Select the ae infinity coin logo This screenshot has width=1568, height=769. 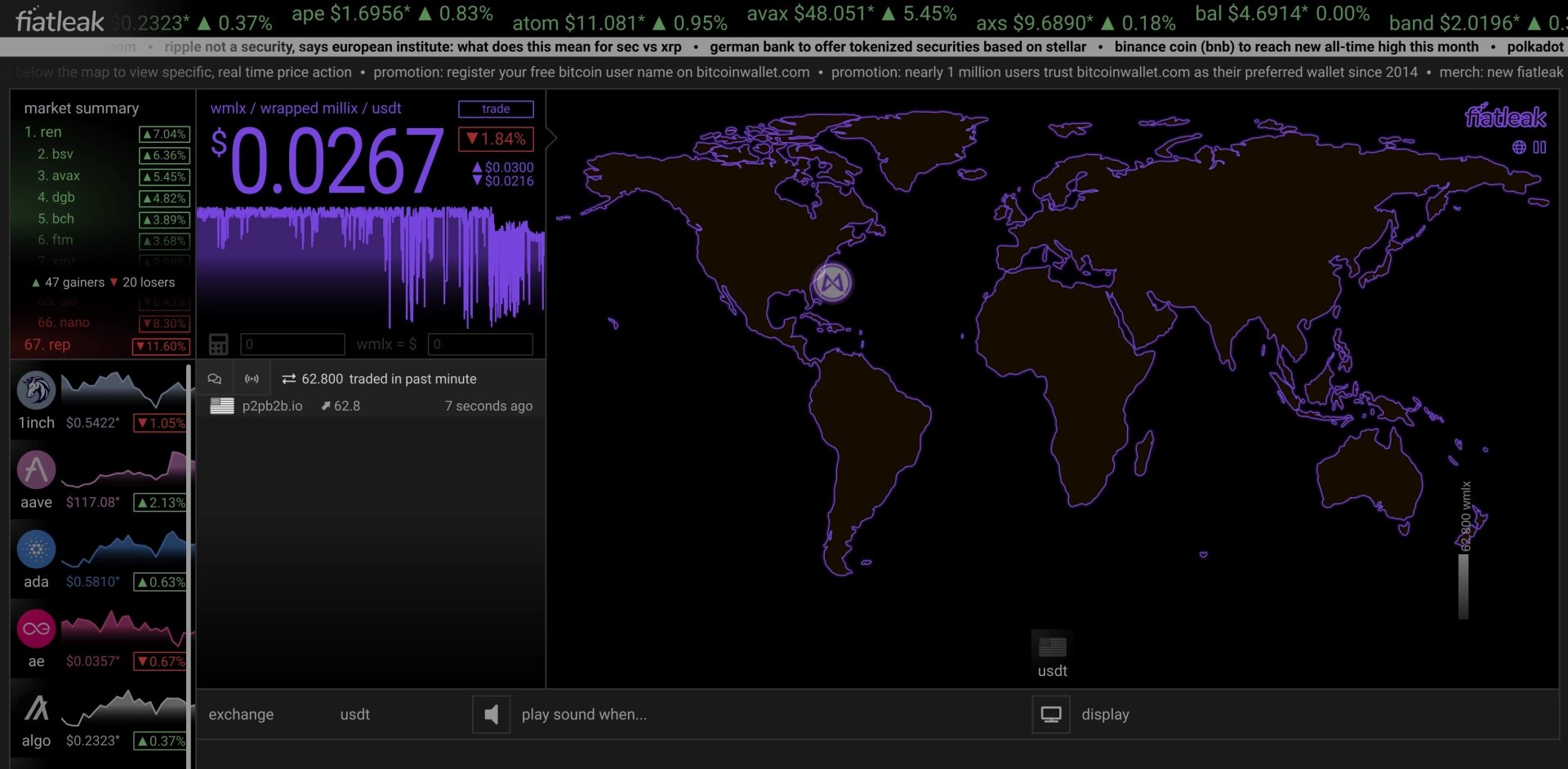[36, 629]
